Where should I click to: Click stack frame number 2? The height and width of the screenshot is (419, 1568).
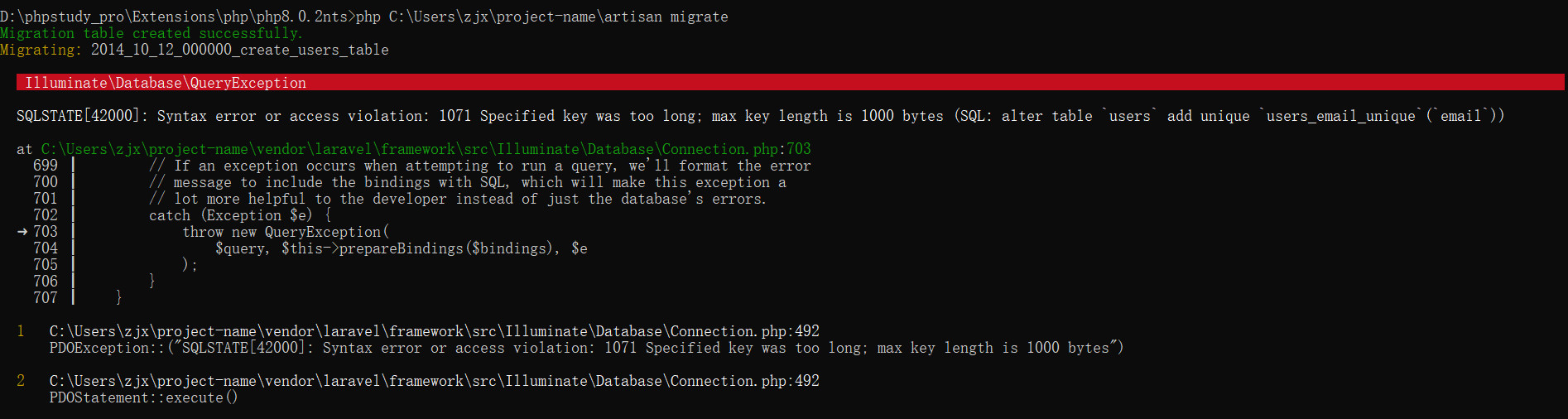[x=21, y=381]
